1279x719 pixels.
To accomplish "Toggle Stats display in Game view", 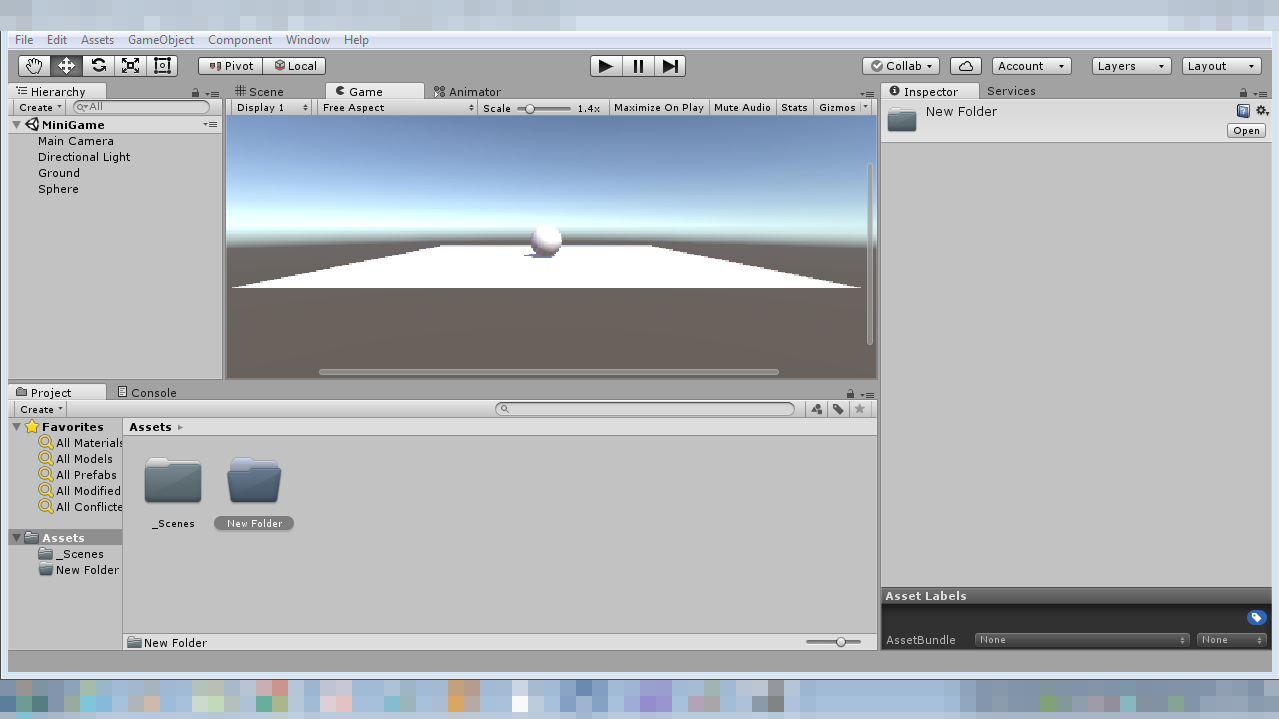I will point(793,107).
